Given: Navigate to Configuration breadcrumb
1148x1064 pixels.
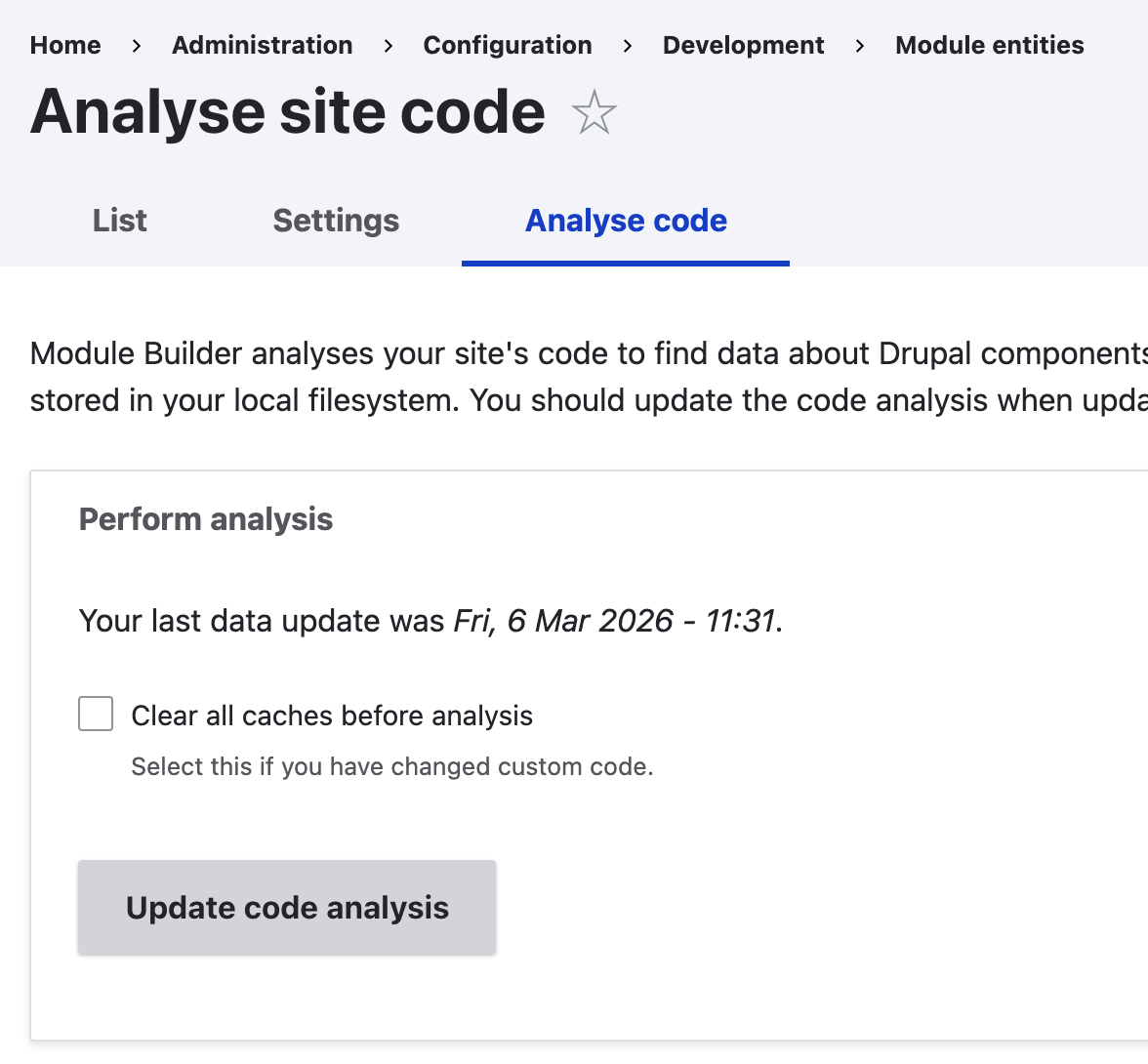Looking at the screenshot, I should click(508, 45).
